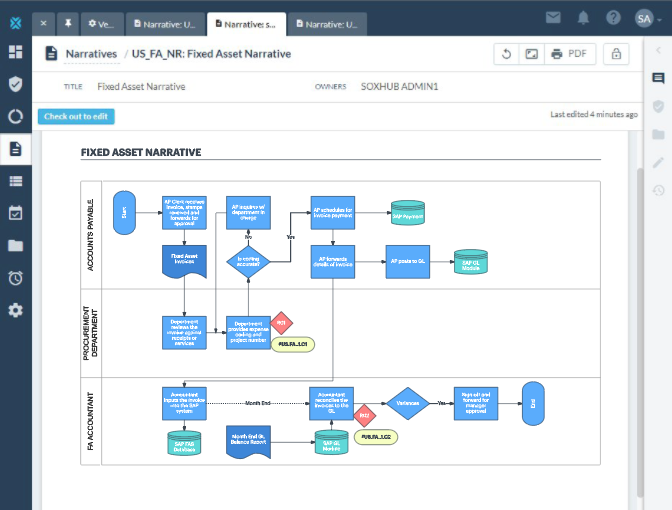Click the Narratives breadcrumb link
This screenshot has height=510, width=672.
click(91, 54)
